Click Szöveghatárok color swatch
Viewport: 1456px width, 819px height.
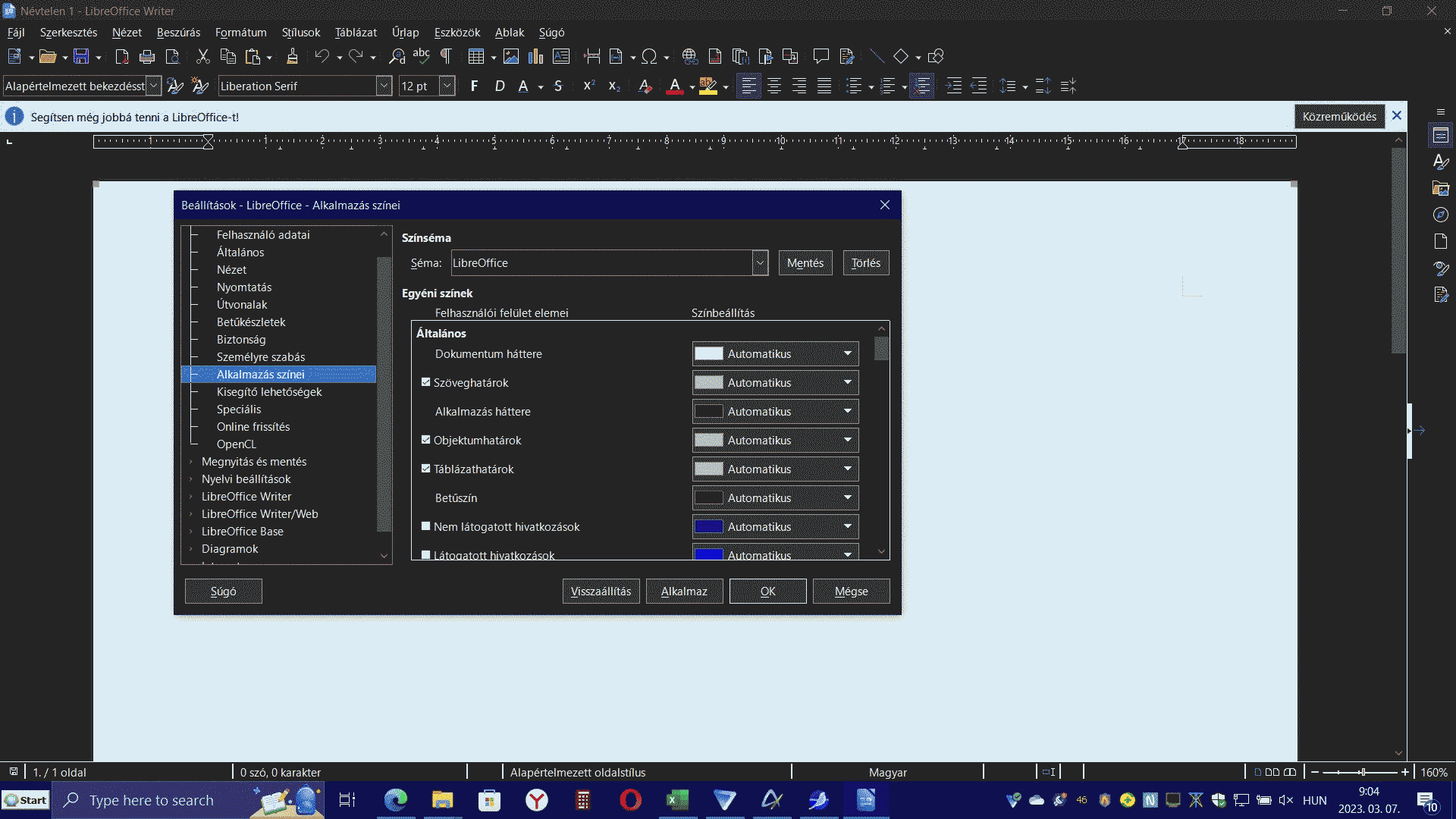(x=709, y=382)
